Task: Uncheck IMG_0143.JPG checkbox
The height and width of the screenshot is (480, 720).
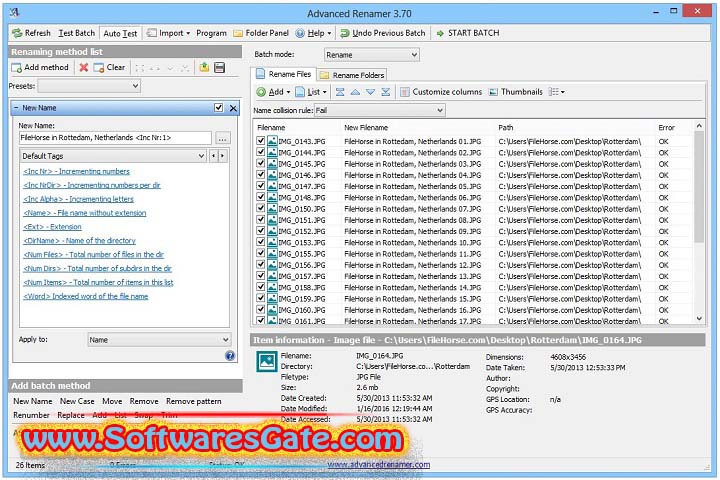Action: [261, 141]
